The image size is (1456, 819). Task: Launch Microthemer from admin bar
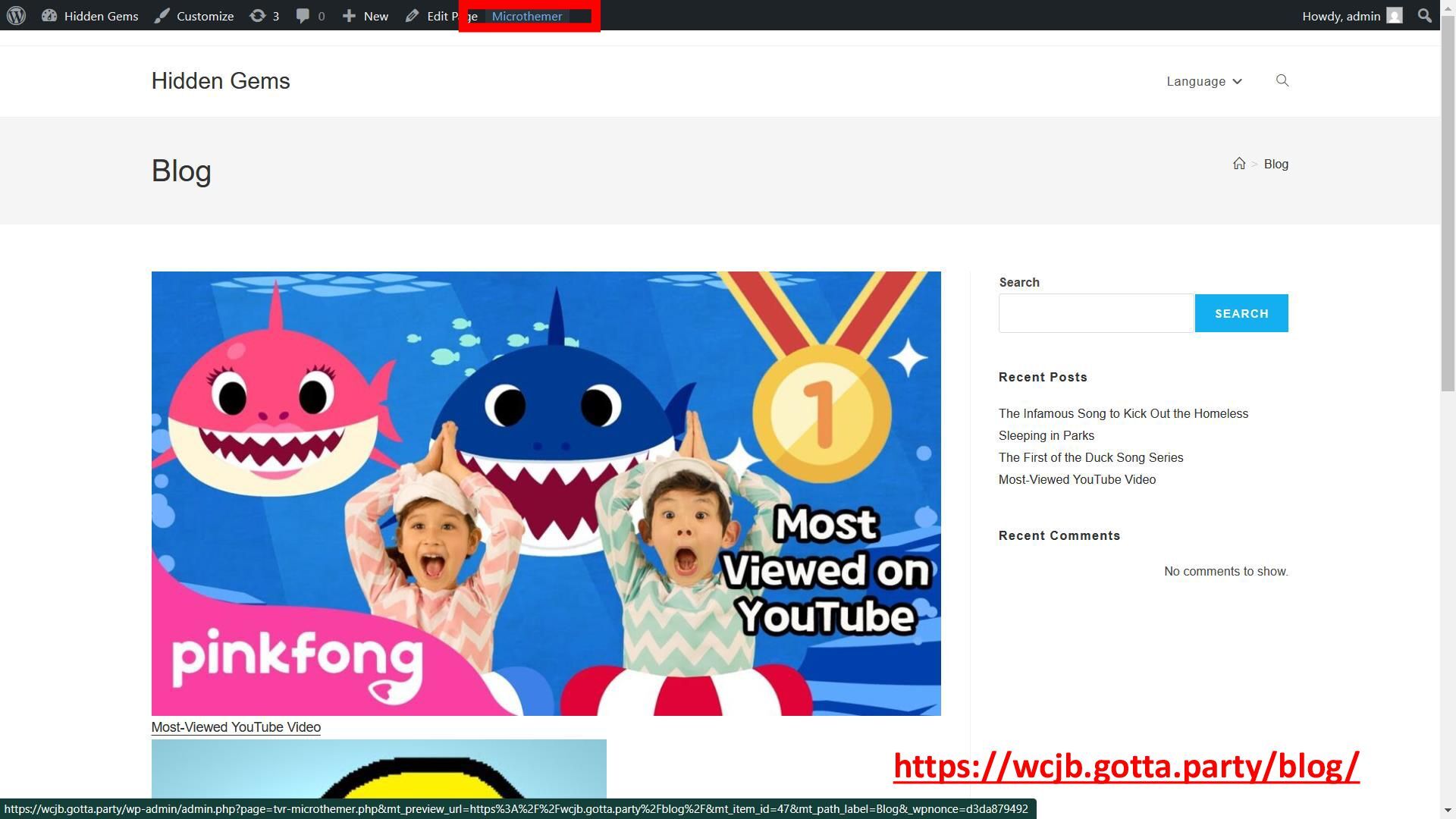pos(527,16)
